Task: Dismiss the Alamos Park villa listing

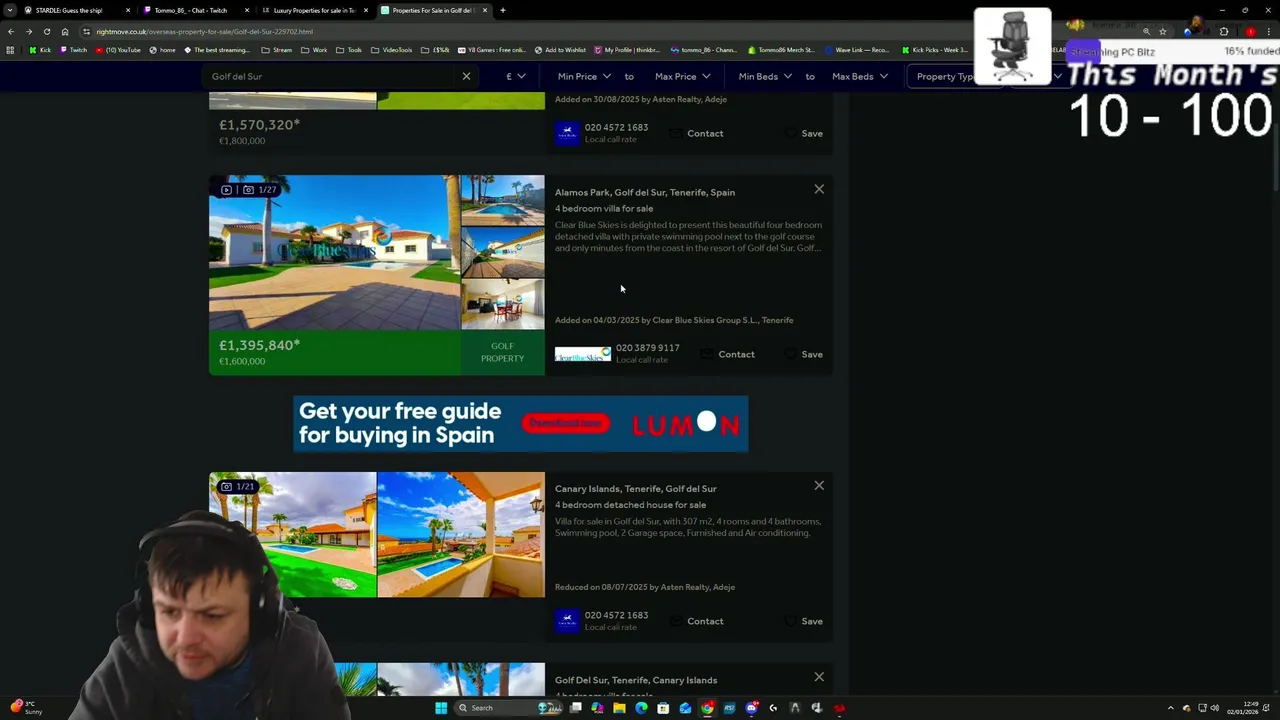Action: pos(819,189)
